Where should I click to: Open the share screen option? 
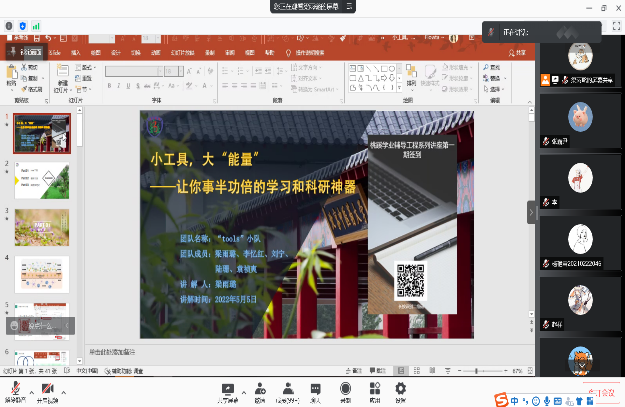(x=228, y=389)
